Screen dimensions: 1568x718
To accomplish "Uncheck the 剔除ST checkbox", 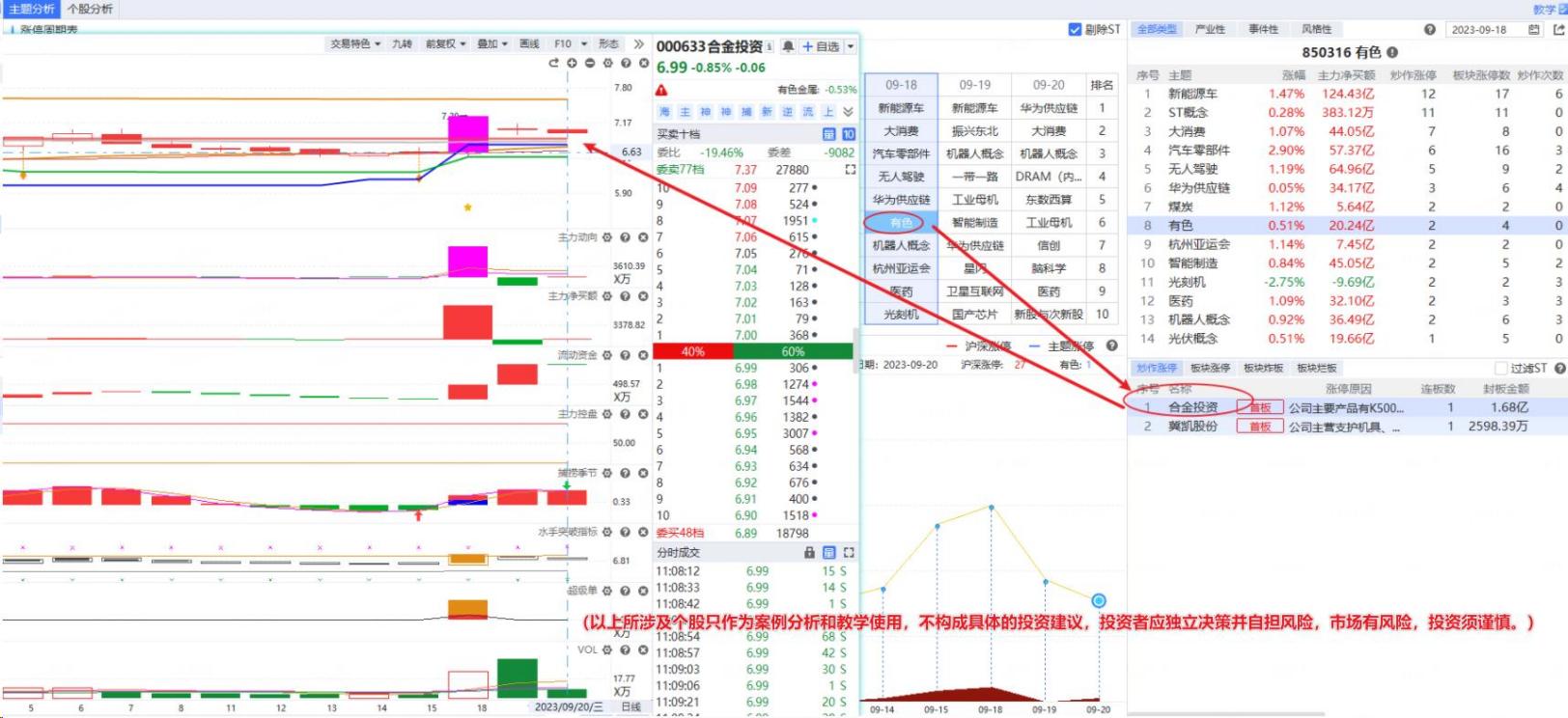I will tap(1075, 30).
